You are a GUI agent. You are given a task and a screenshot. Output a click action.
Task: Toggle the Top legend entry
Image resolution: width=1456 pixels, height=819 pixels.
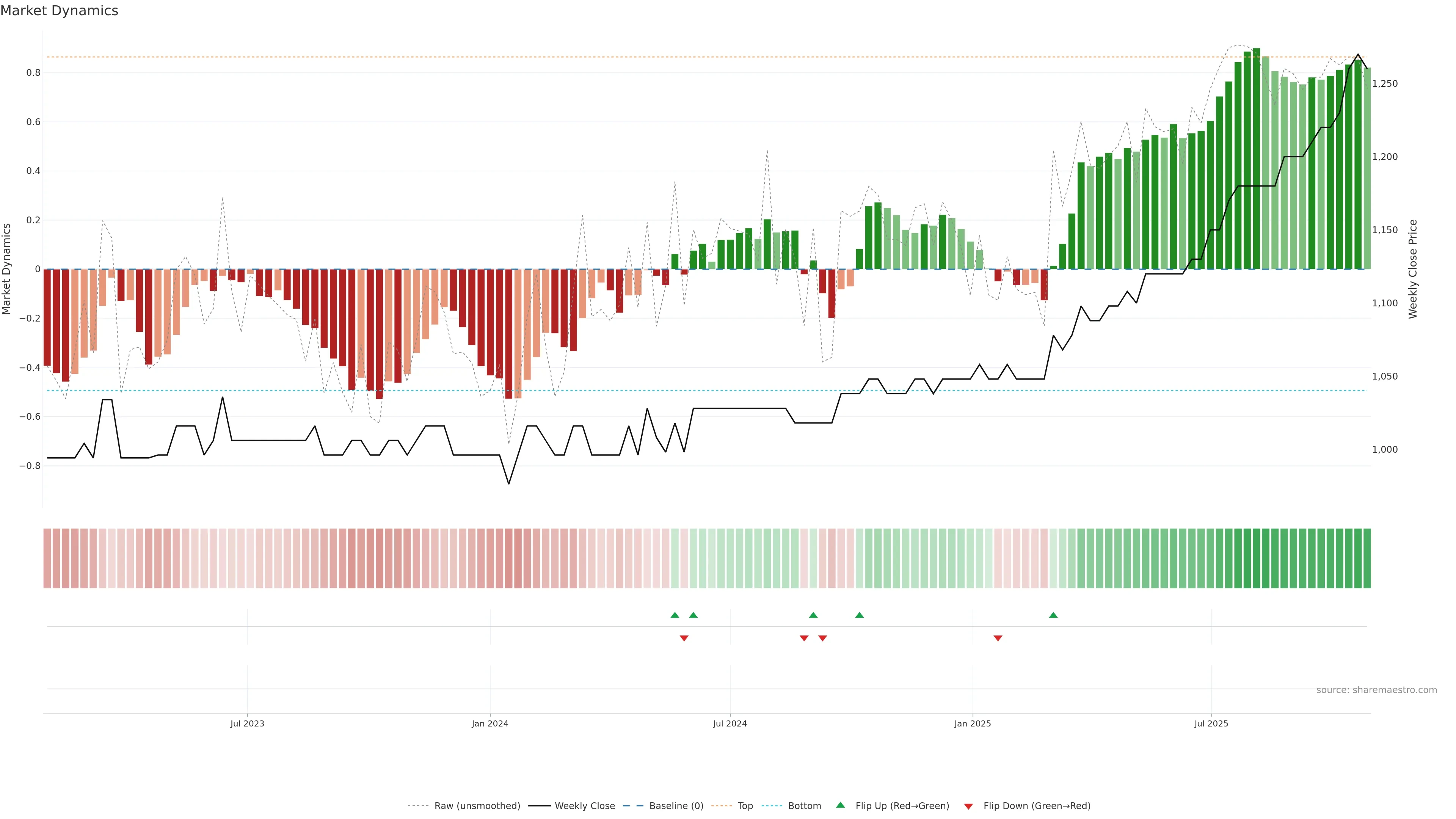[745, 806]
